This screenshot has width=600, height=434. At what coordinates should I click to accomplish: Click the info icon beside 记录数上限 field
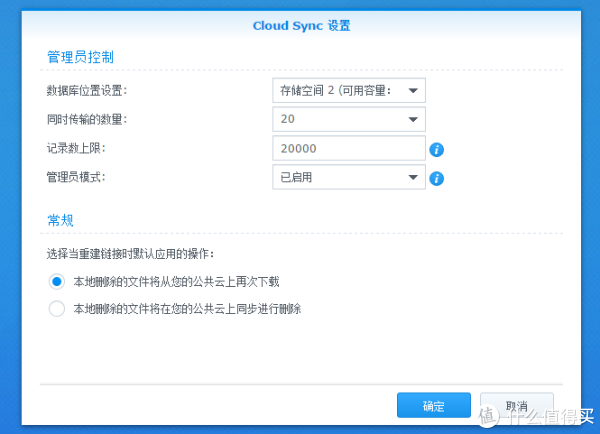point(436,150)
